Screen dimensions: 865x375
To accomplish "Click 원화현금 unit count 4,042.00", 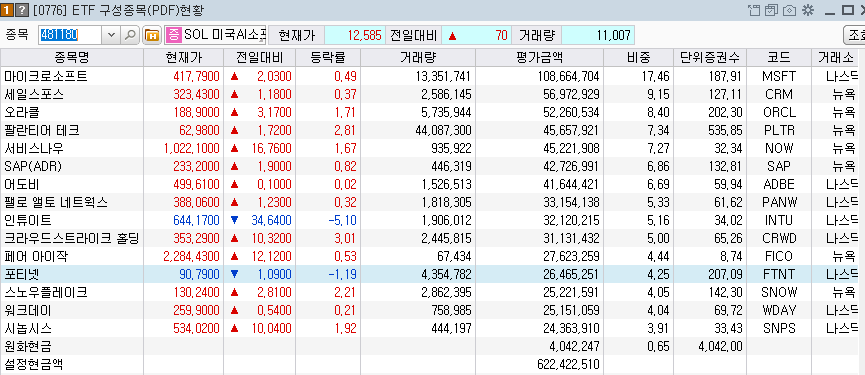I will pyautogui.click(x=720, y=346).
